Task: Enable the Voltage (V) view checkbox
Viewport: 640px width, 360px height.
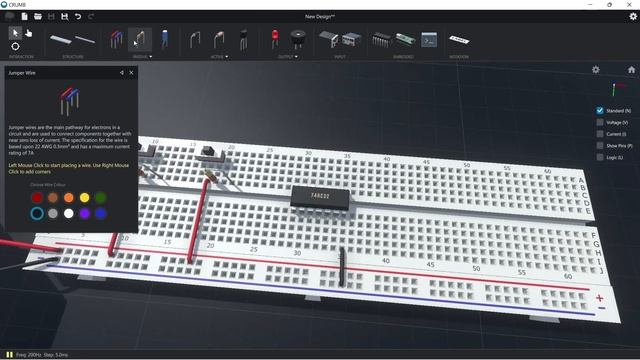Action: click(600, 122)
